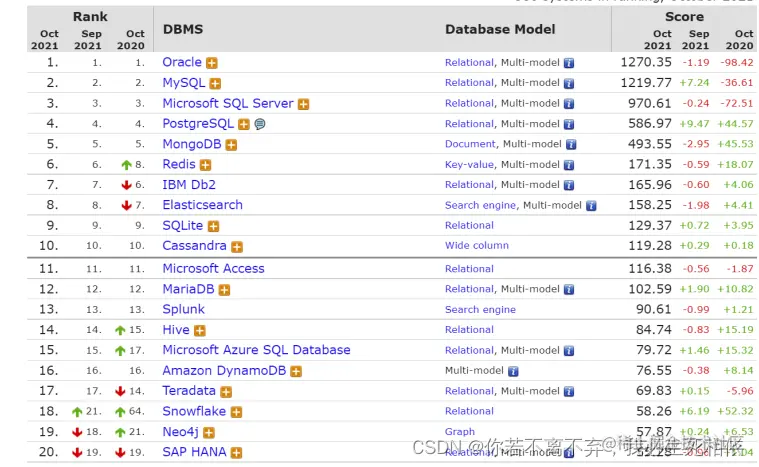Click the plus icon next to Snowflake

pyautogui.click(x=236, y=412)
